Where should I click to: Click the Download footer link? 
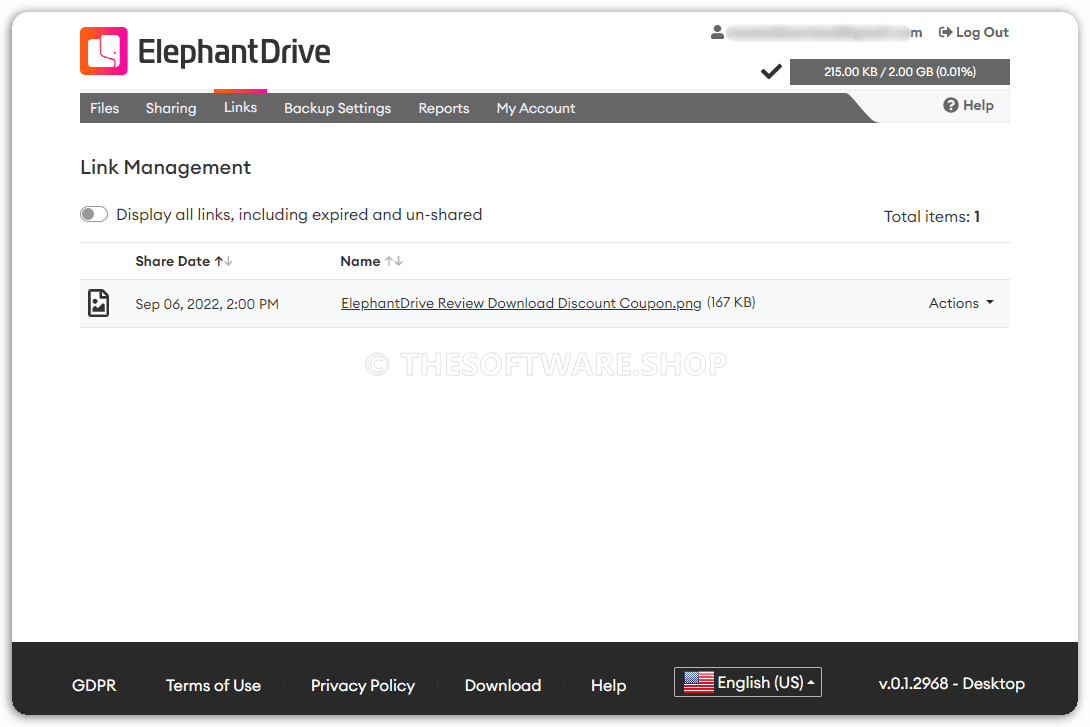pyautogui.click(x=503, y=685)
